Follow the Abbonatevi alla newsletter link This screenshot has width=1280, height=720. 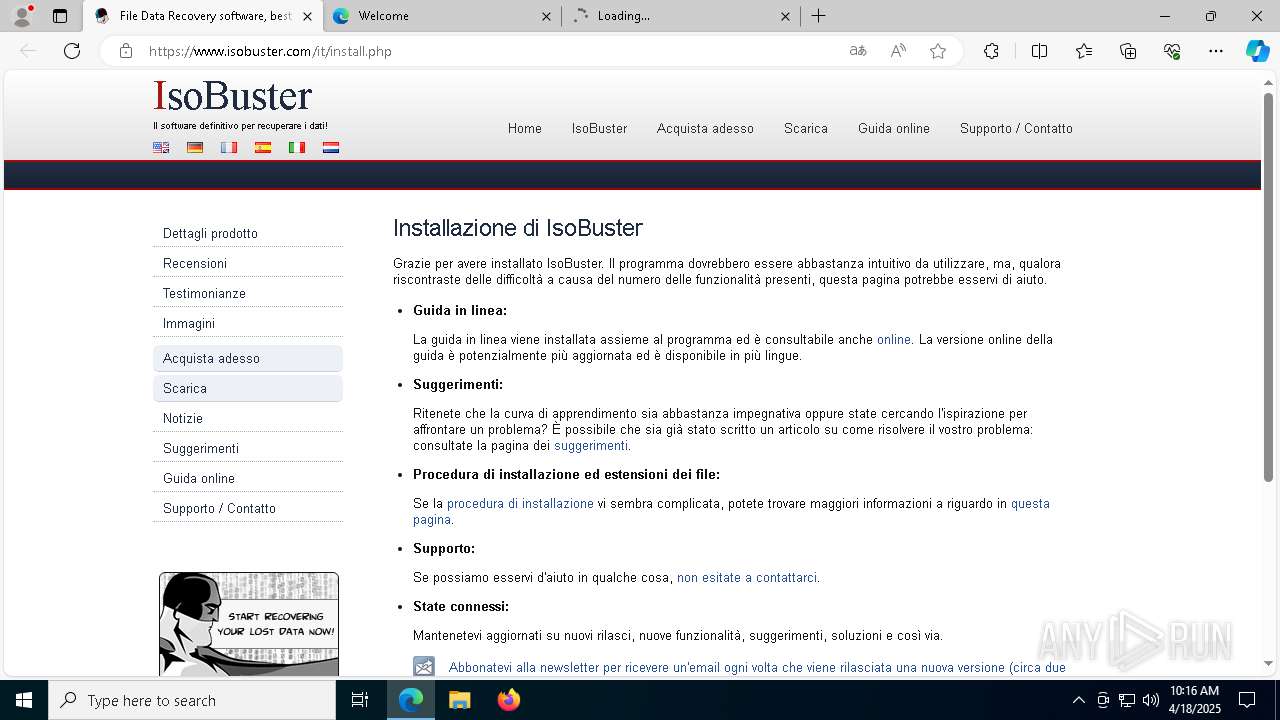point(757,667)
